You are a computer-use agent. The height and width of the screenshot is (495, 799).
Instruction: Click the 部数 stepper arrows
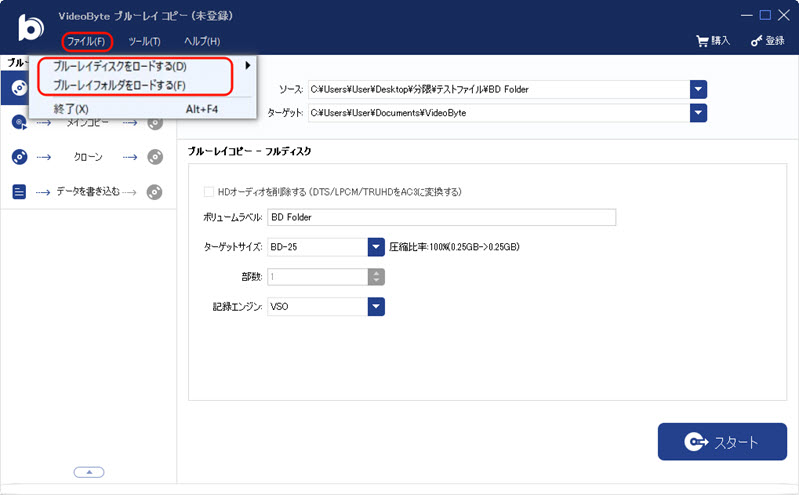(376, 277)
